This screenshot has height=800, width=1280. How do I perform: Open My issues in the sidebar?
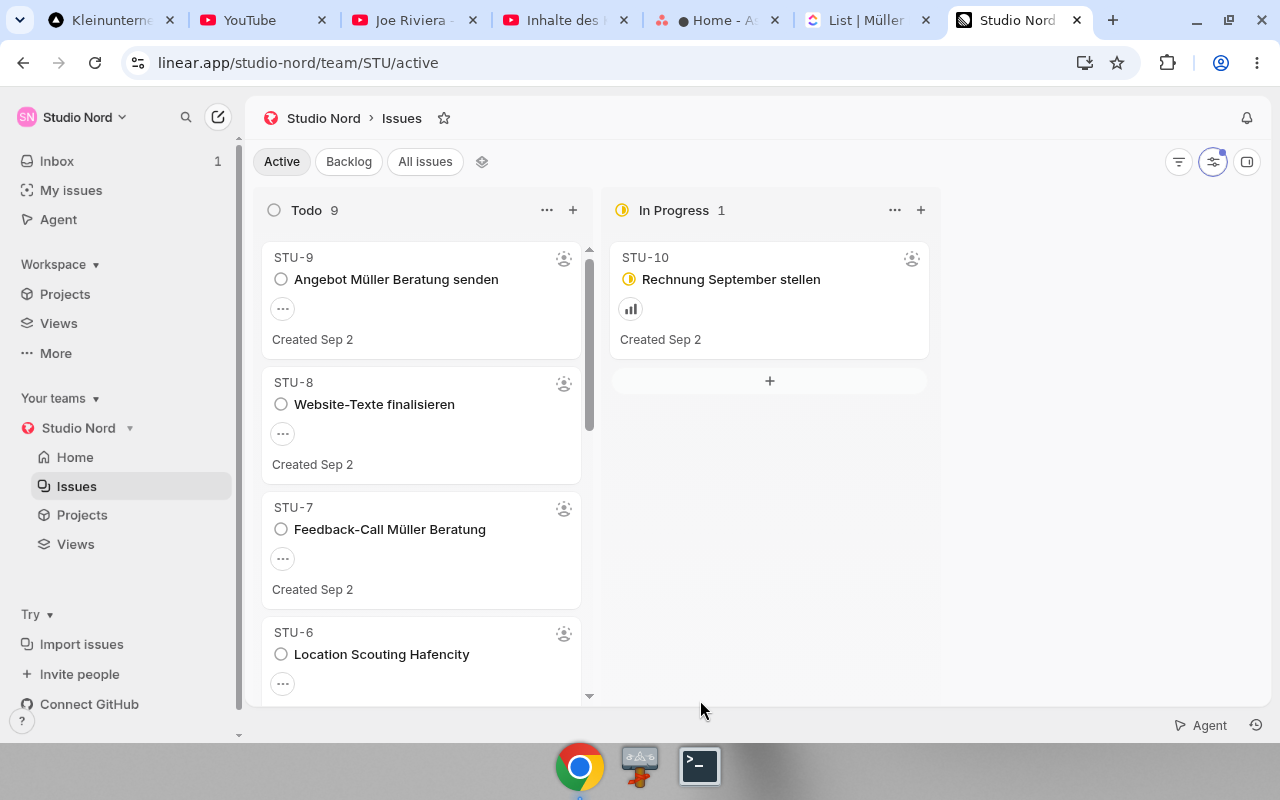click(123, 190)
